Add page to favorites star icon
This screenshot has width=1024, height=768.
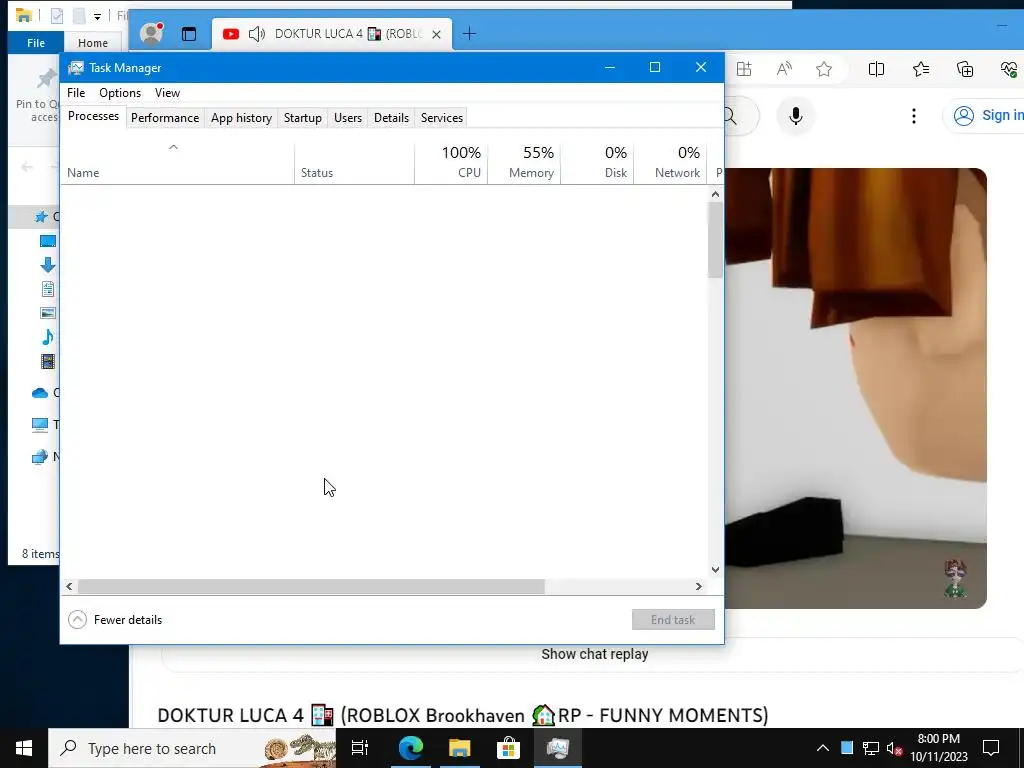(824, 69)
